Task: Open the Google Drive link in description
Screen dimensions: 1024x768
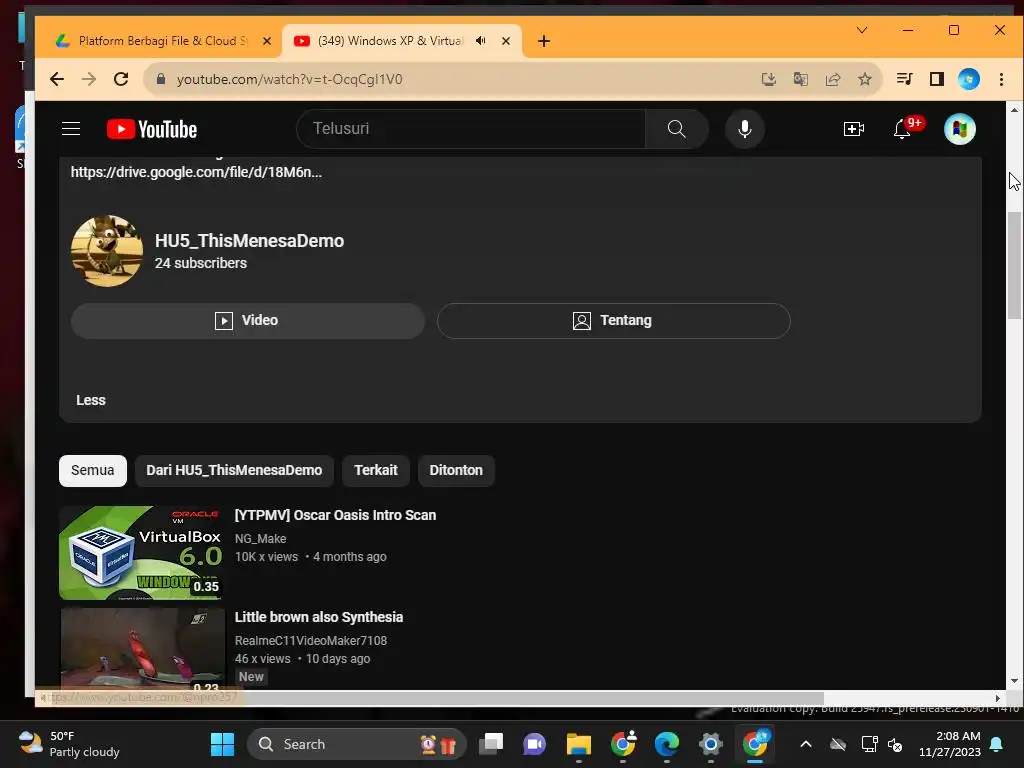Action: coord(196,172)
